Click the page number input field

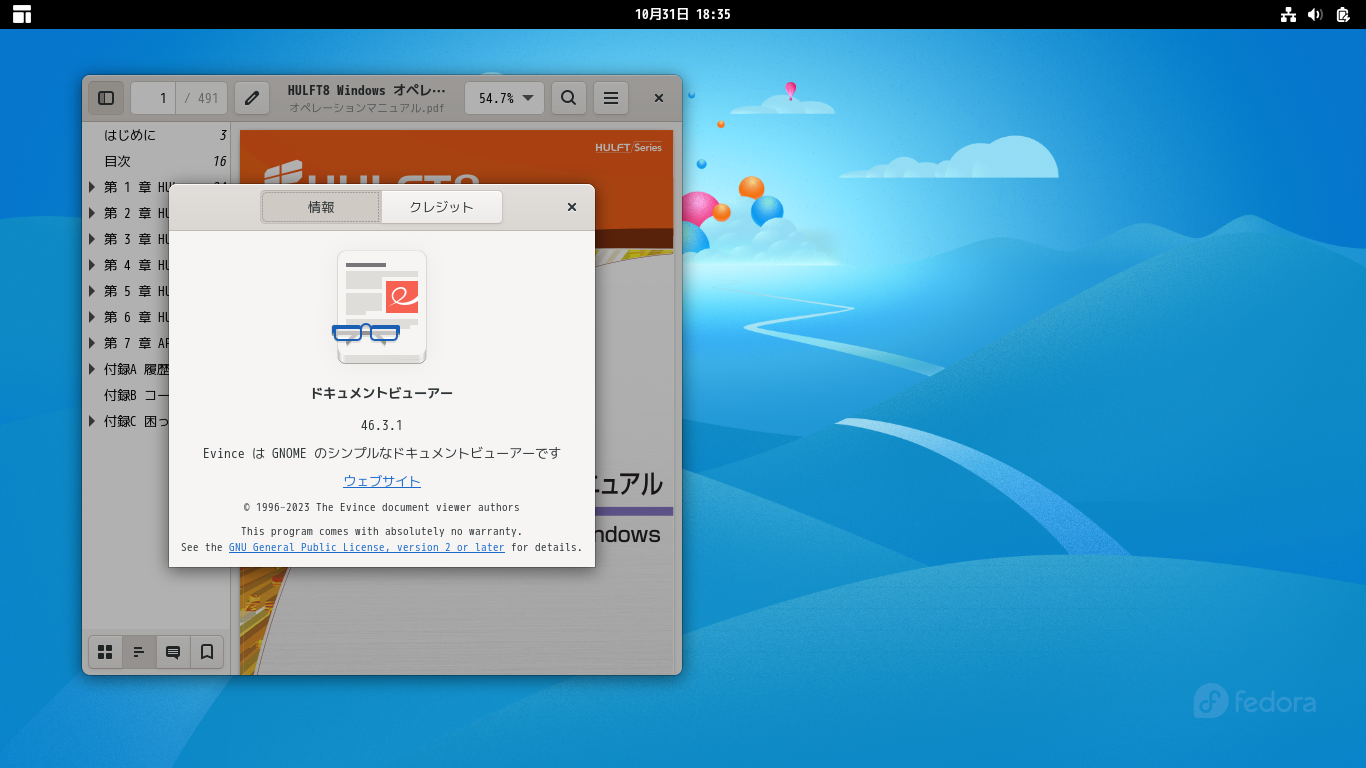point(153,98)
